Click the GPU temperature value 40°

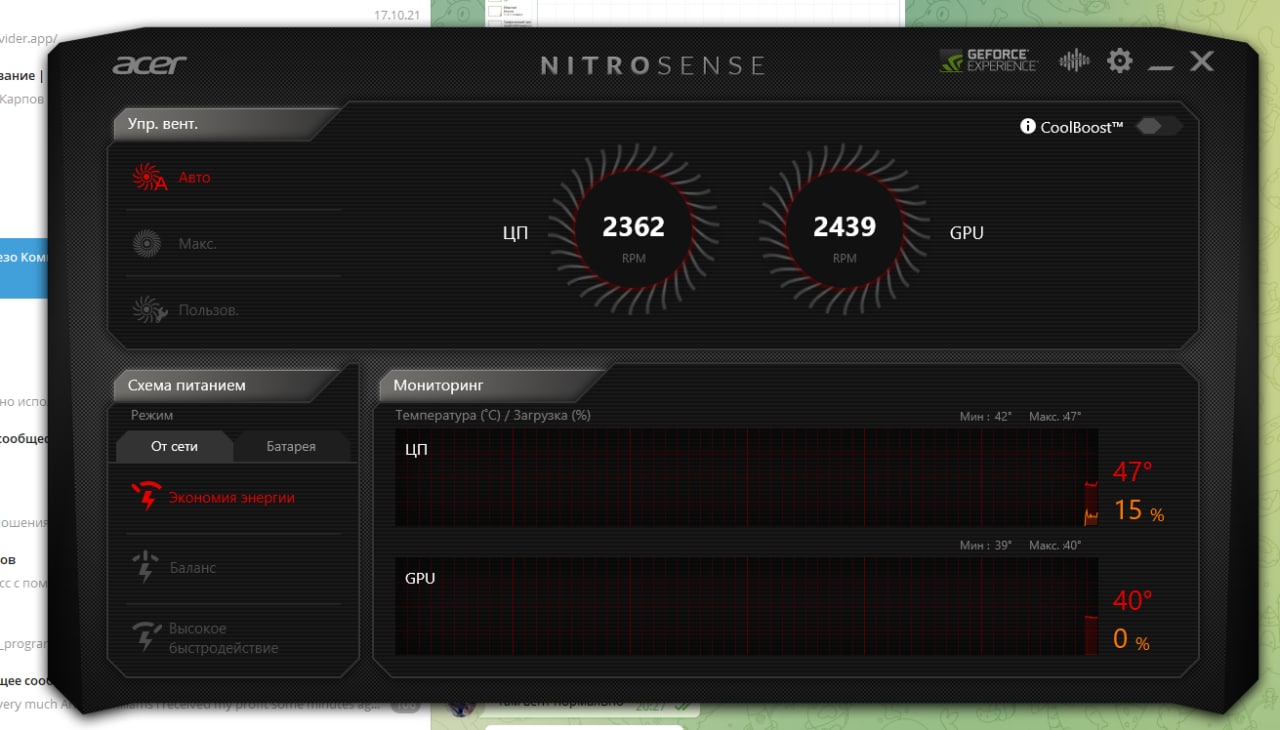coord(1133,600)
